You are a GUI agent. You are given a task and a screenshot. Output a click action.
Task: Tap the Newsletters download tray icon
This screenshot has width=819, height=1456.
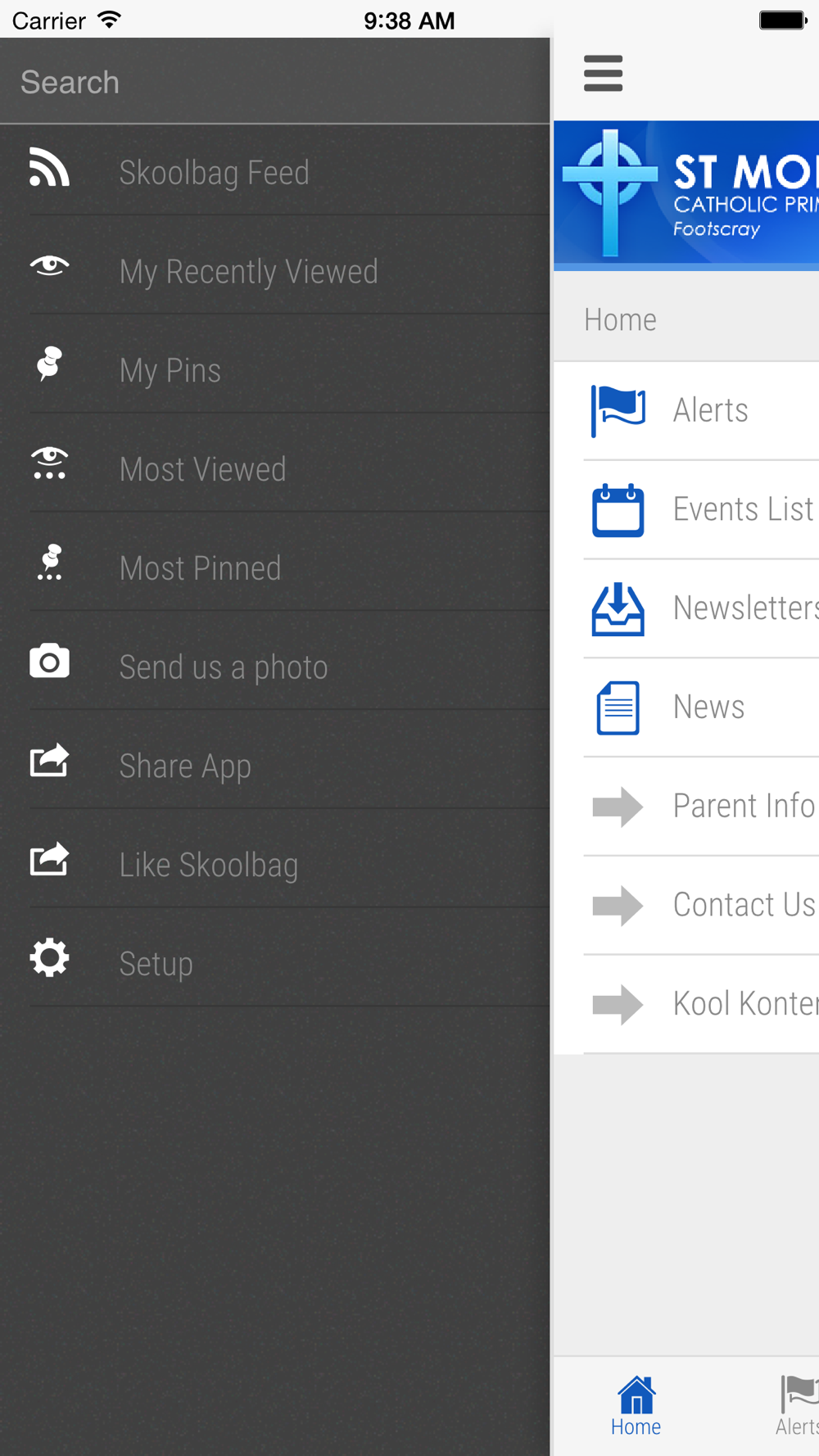618,609
